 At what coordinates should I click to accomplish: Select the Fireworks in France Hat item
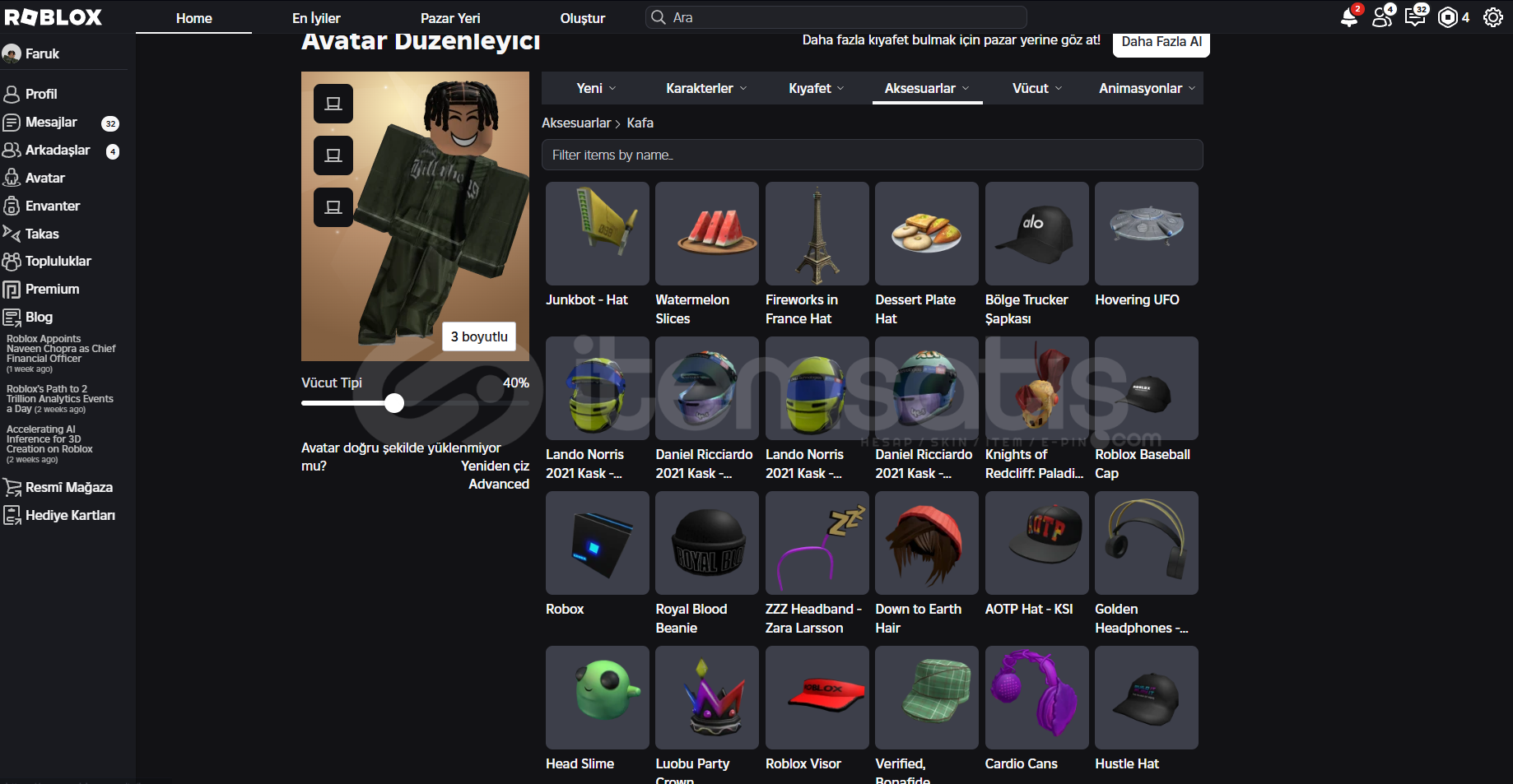[817, 234]
